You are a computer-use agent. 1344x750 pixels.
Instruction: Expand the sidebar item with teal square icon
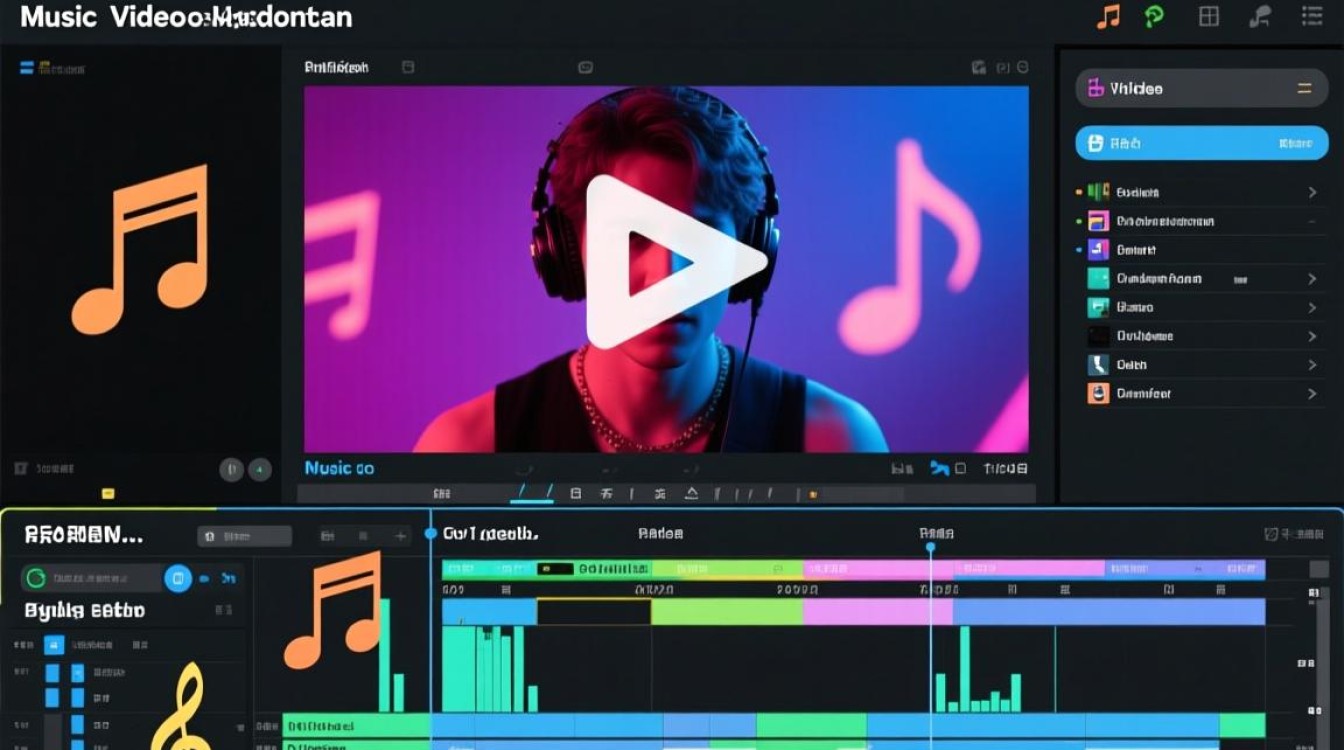point(1201,279)
